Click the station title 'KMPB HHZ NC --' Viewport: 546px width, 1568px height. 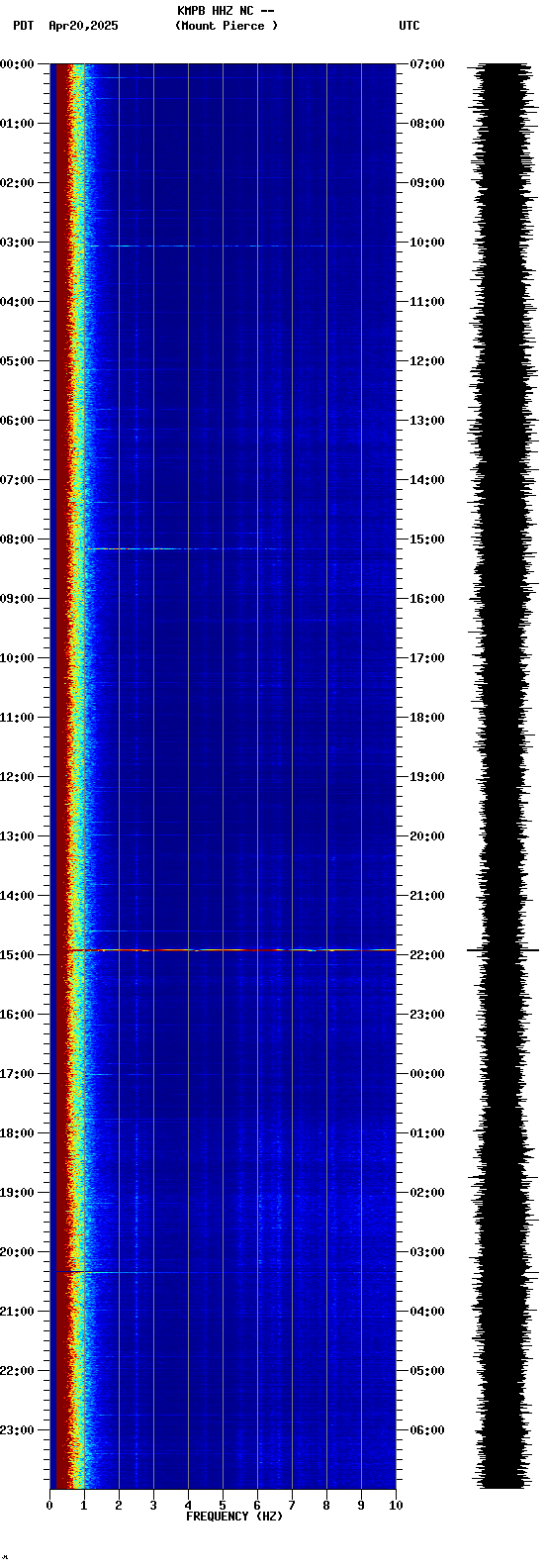(226, 11)
